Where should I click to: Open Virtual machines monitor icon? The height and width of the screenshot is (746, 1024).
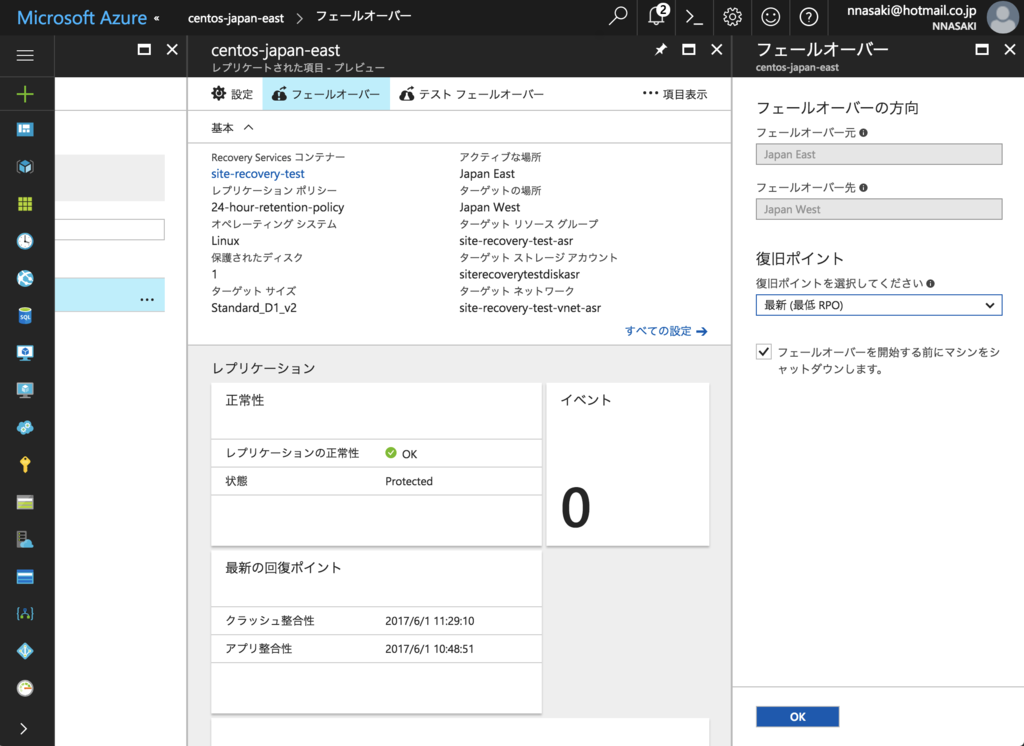(25, 390)
